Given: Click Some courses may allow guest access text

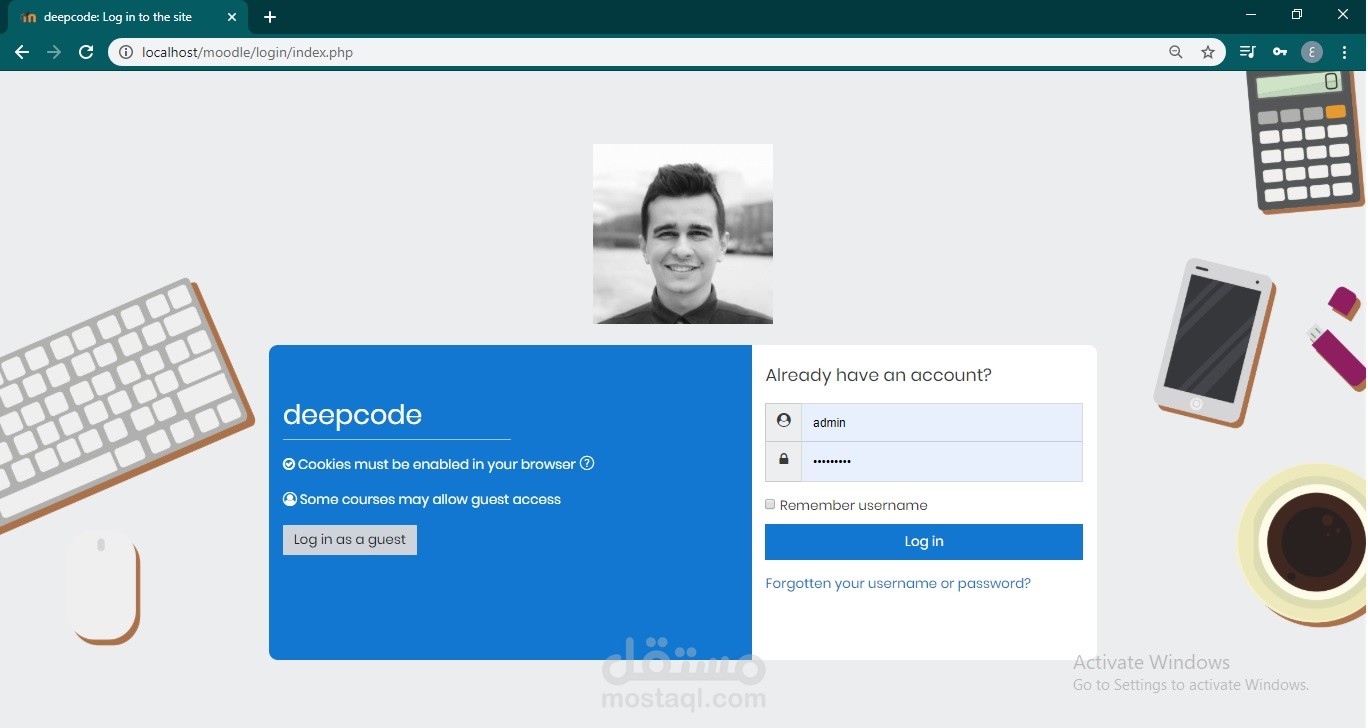Looking at the screenshot, I should 430,499.
